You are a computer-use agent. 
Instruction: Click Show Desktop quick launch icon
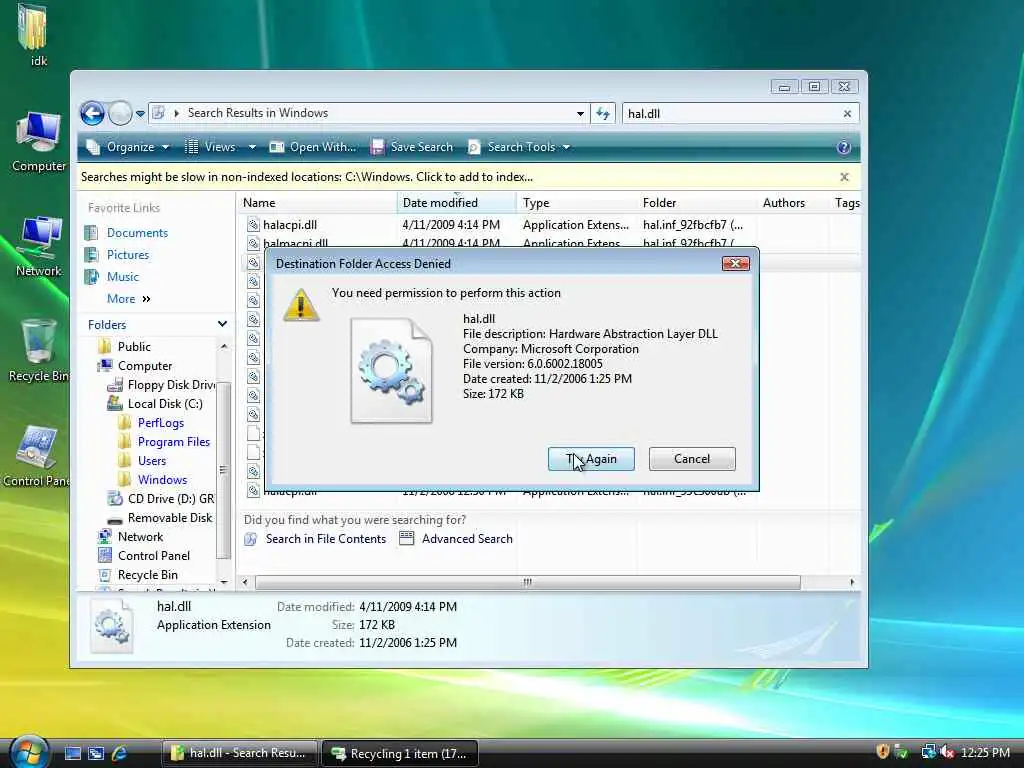click(72, 753)
